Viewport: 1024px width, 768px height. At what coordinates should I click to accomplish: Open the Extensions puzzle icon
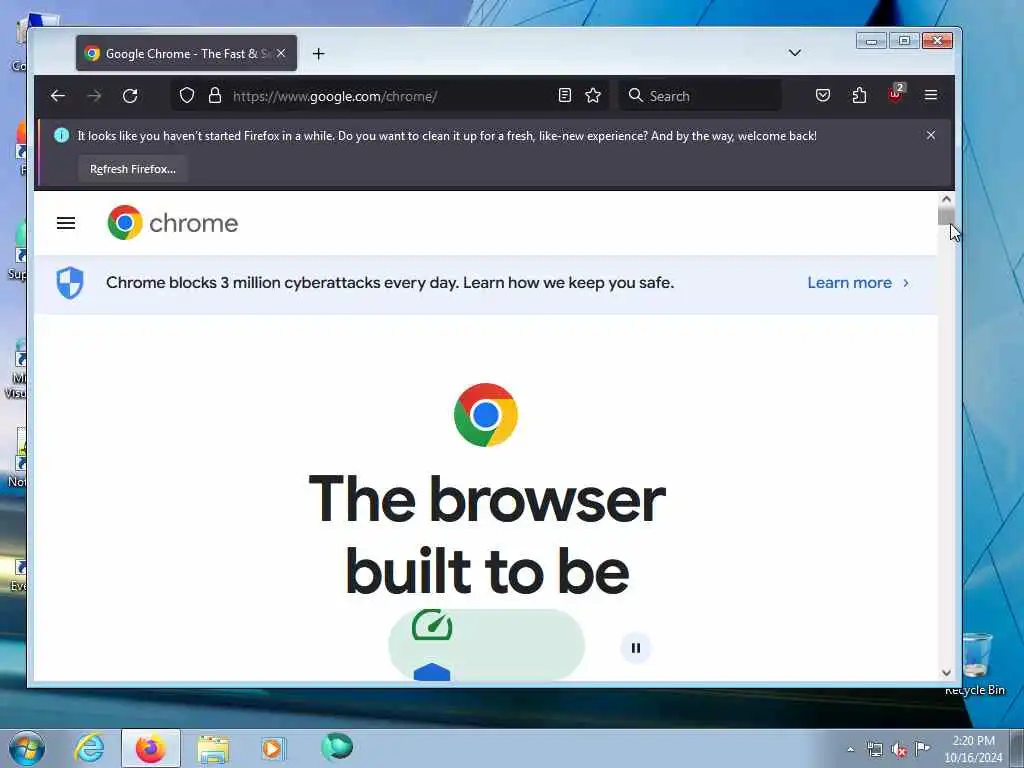pyautogui.click(x=859, y=95)
